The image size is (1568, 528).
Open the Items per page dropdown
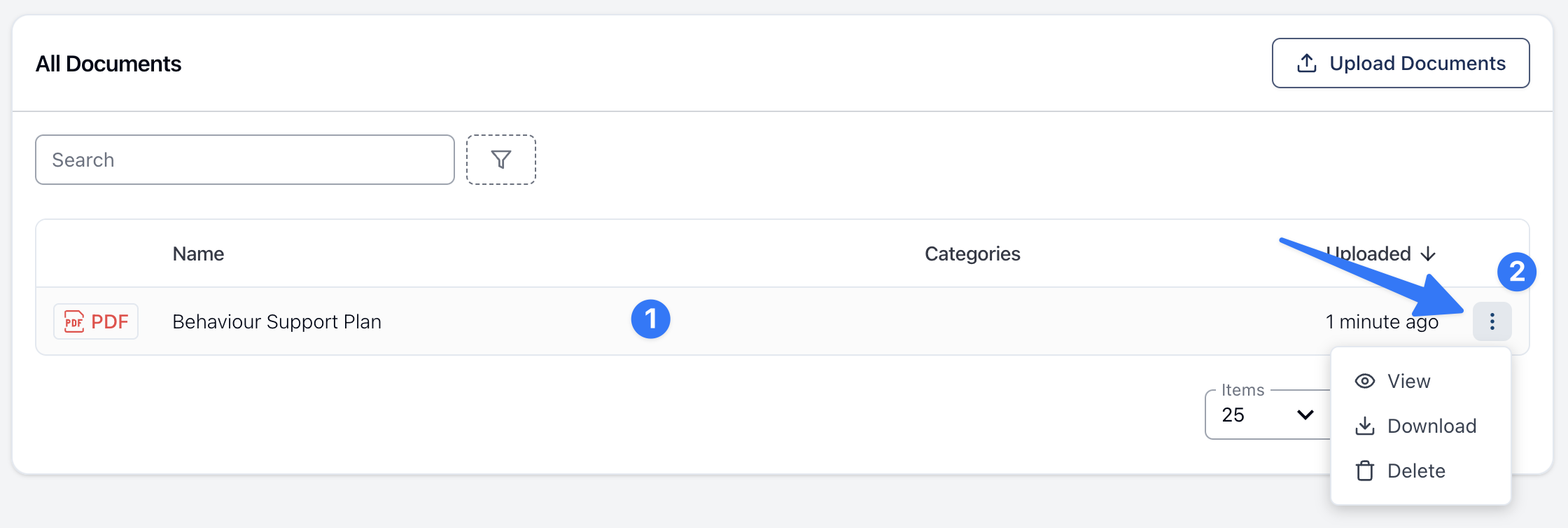pyautogui.click(x=1268, y=415)
